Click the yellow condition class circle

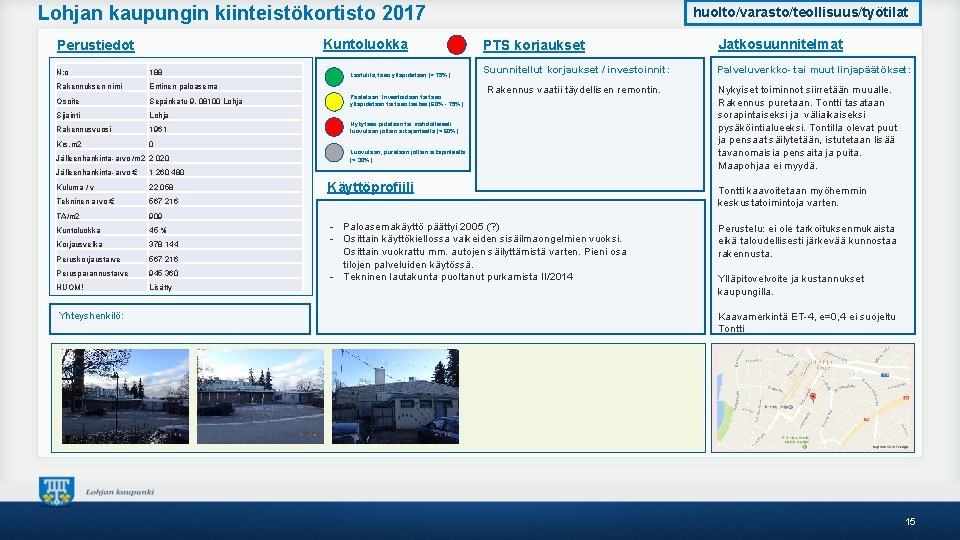[x=334, y=102]
